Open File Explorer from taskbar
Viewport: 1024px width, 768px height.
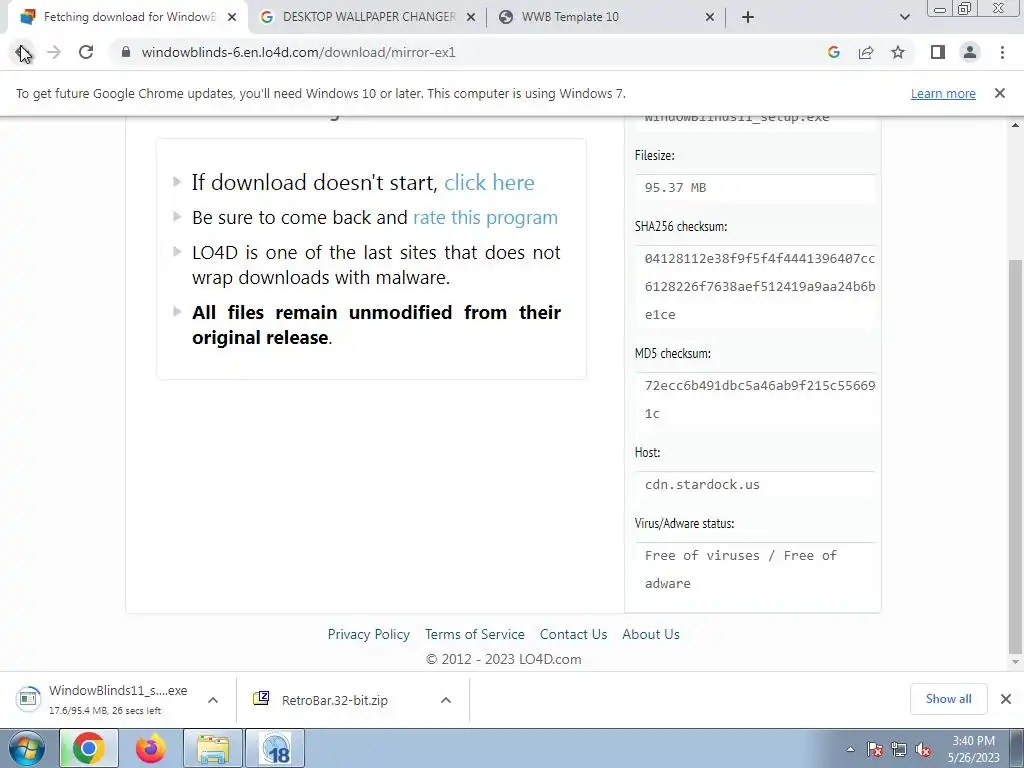tap(213, 748)
